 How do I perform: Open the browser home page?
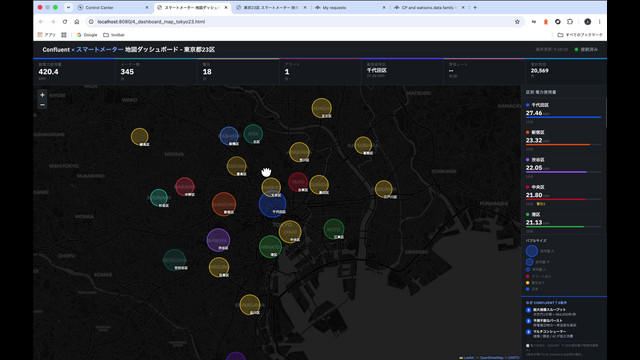[76, 22]
